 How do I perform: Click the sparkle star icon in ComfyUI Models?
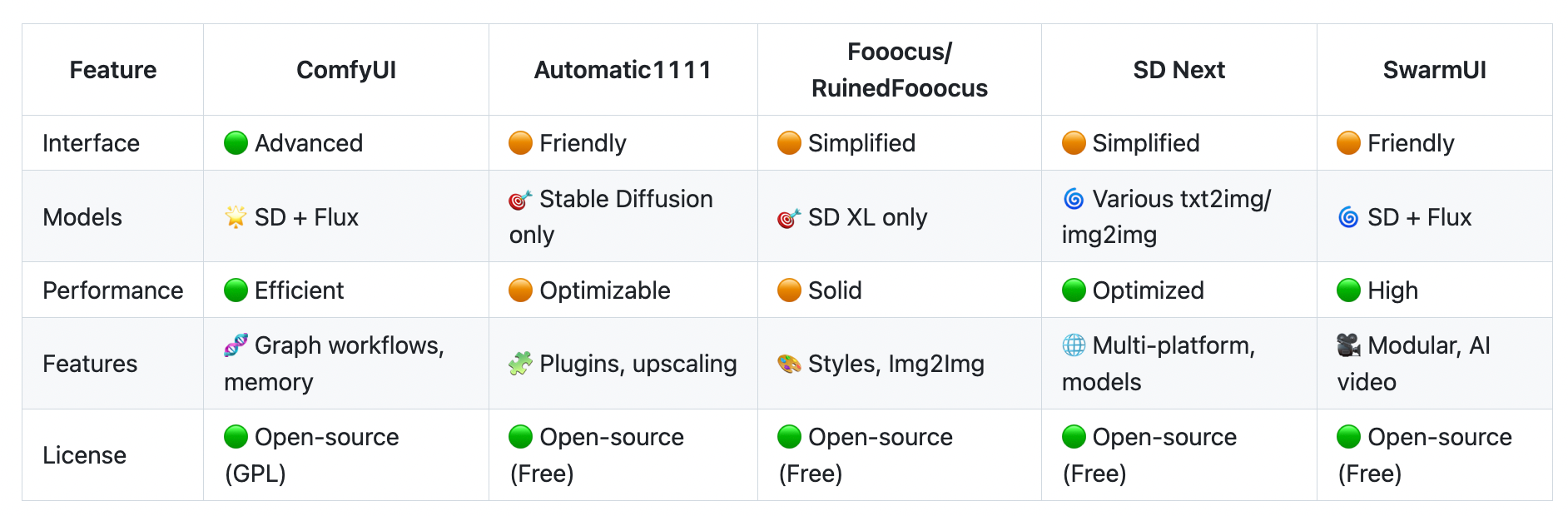[236, 217]
